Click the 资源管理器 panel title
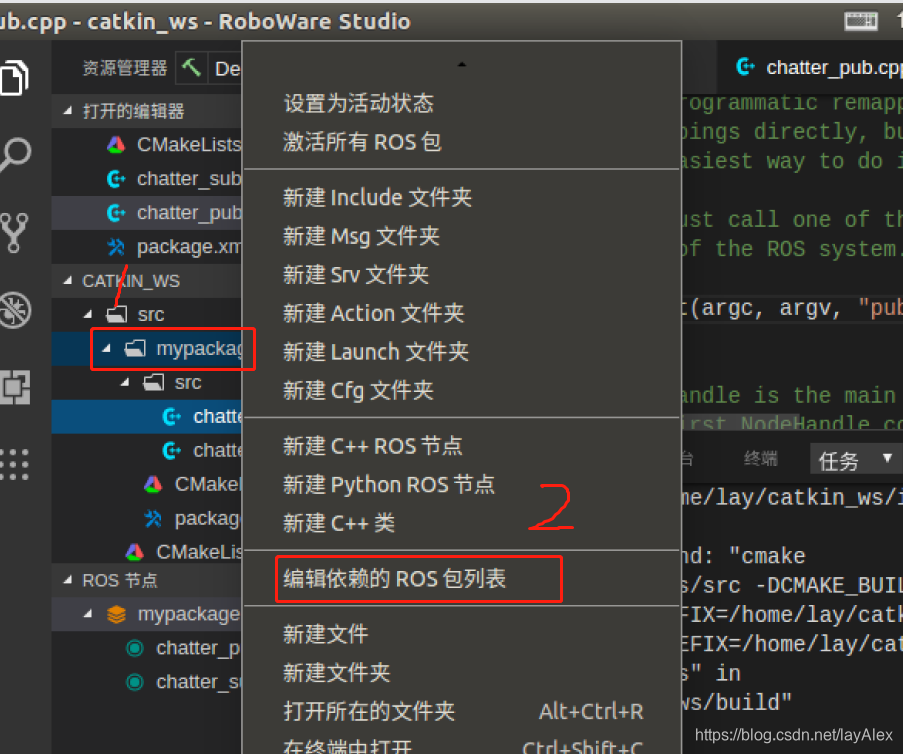This screenshot has height=754, width=903. [124, 68]
